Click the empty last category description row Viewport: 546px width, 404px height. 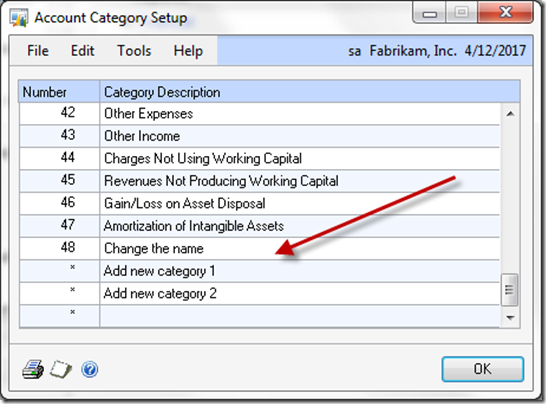click(x=299, y=316)
